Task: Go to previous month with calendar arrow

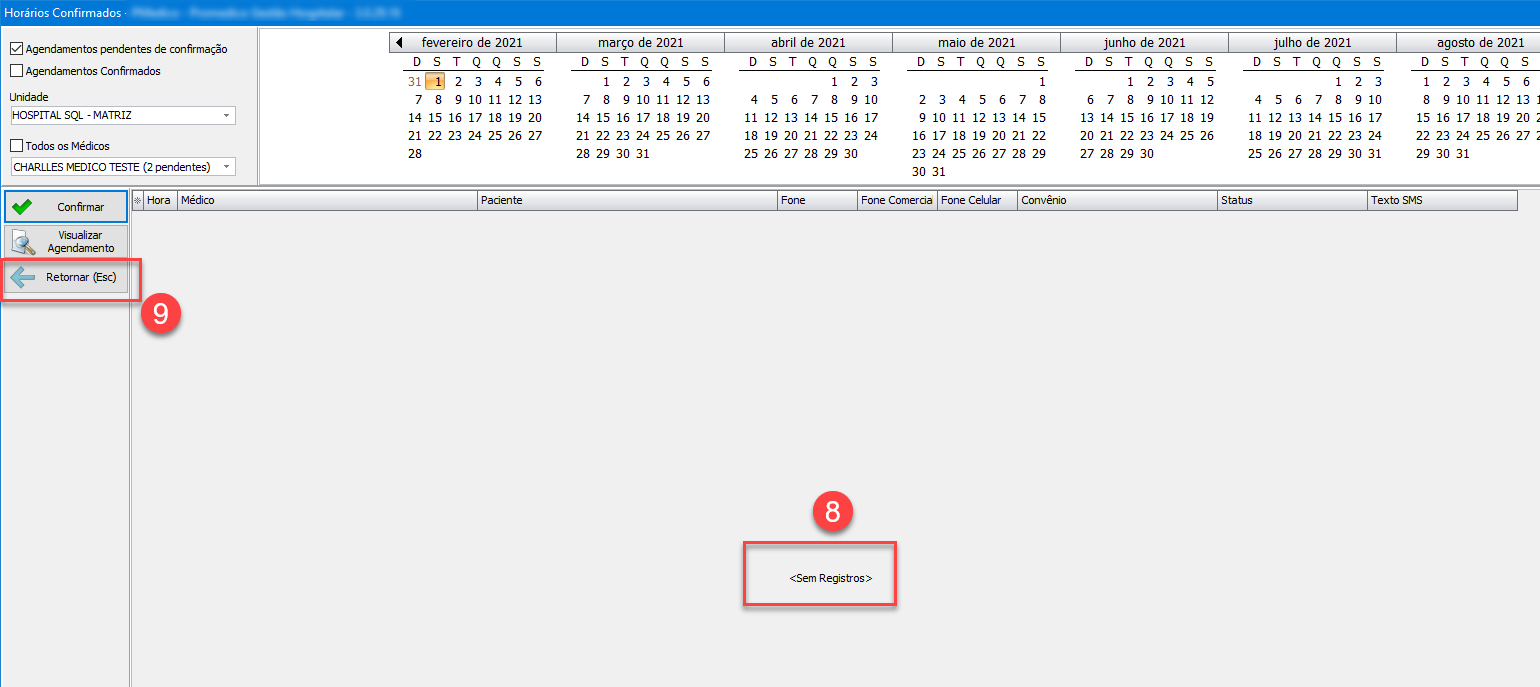Action: pos(399,43)
